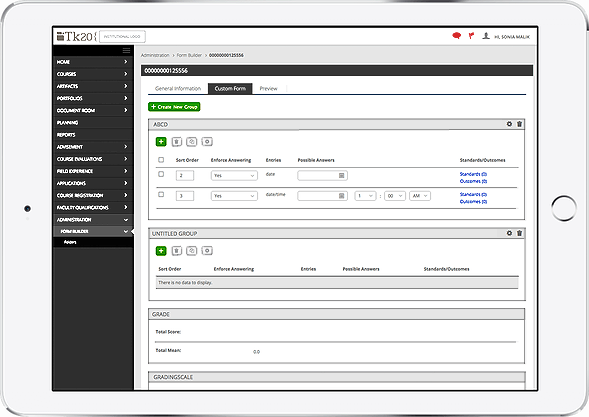Check the select-all checkbox in ABCD header row

161,160
